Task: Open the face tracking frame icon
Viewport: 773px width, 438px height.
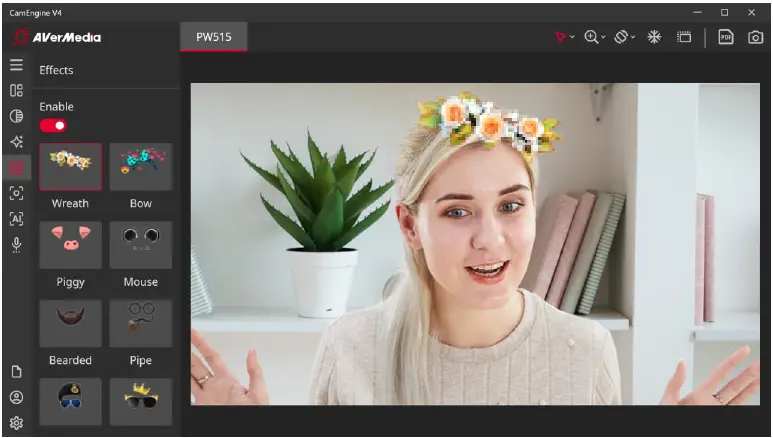Action: click(x=16, y=193)
